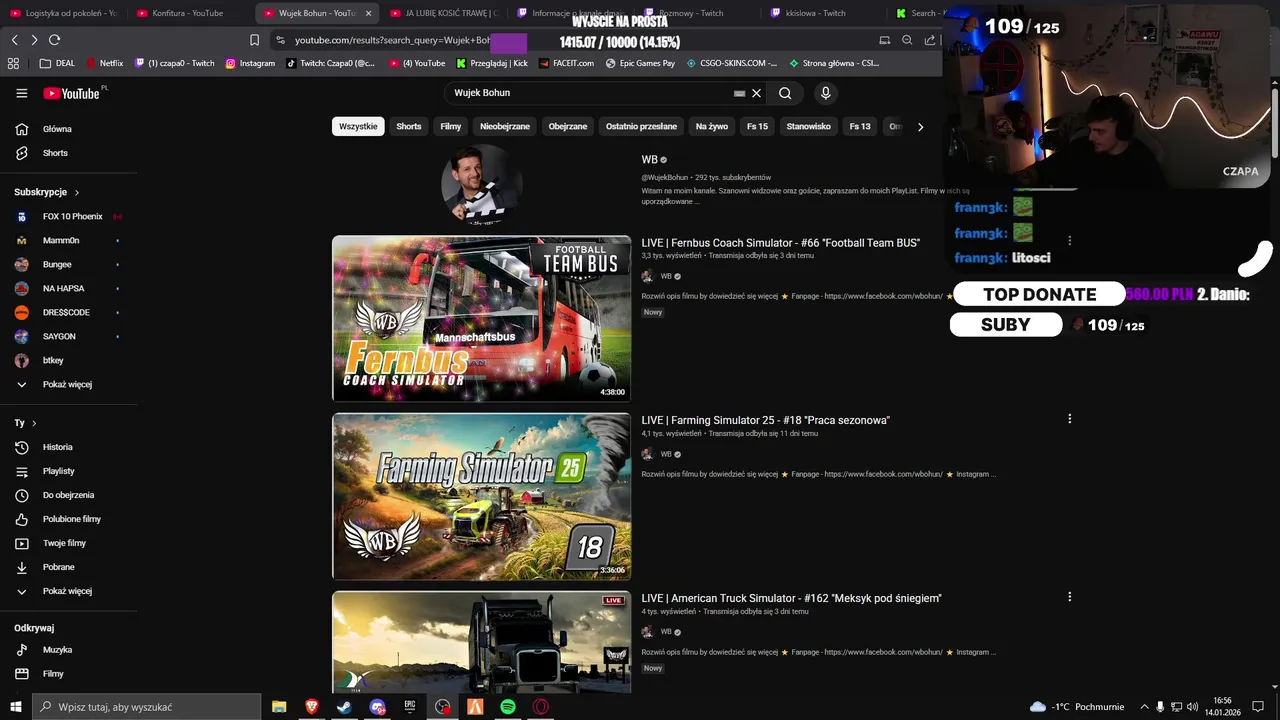The width and height of the screenshot is (1280, 720).
Task: Click the YouTube logo
Action: [72, 93]
